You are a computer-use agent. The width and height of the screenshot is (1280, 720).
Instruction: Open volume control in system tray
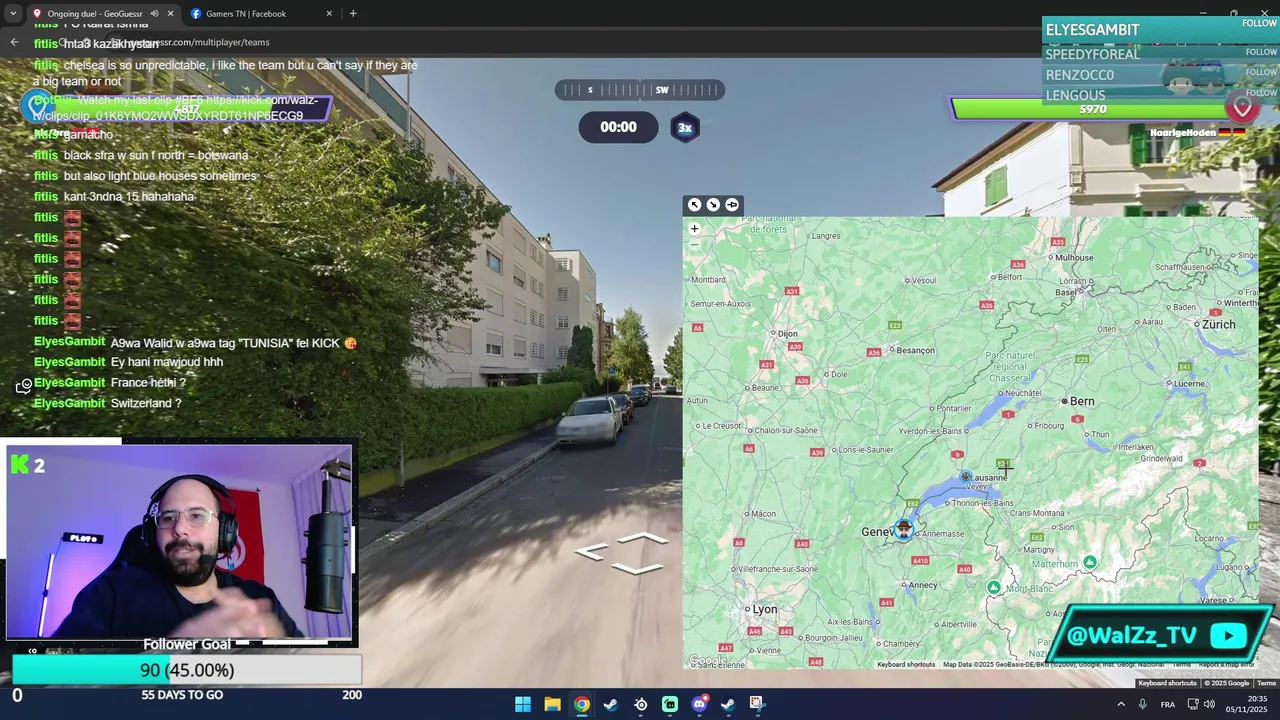click(x=1211, y=704)
